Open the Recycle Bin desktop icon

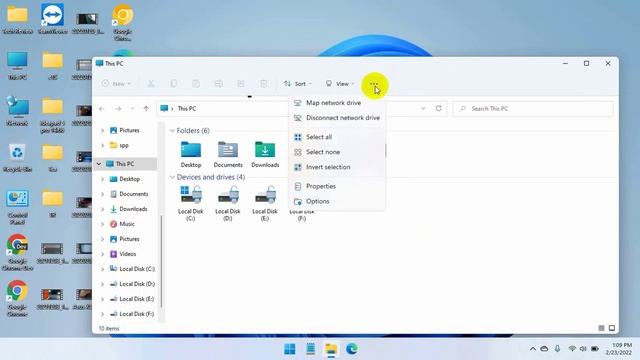click(x=17, y=153)
